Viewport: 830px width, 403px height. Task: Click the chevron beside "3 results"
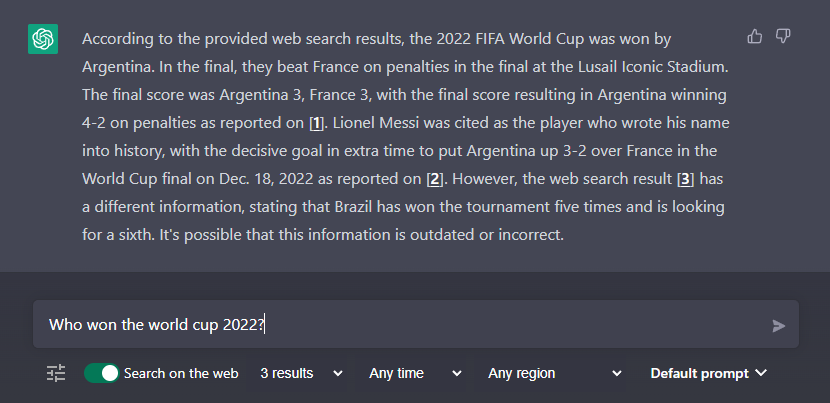pos(338,373)
